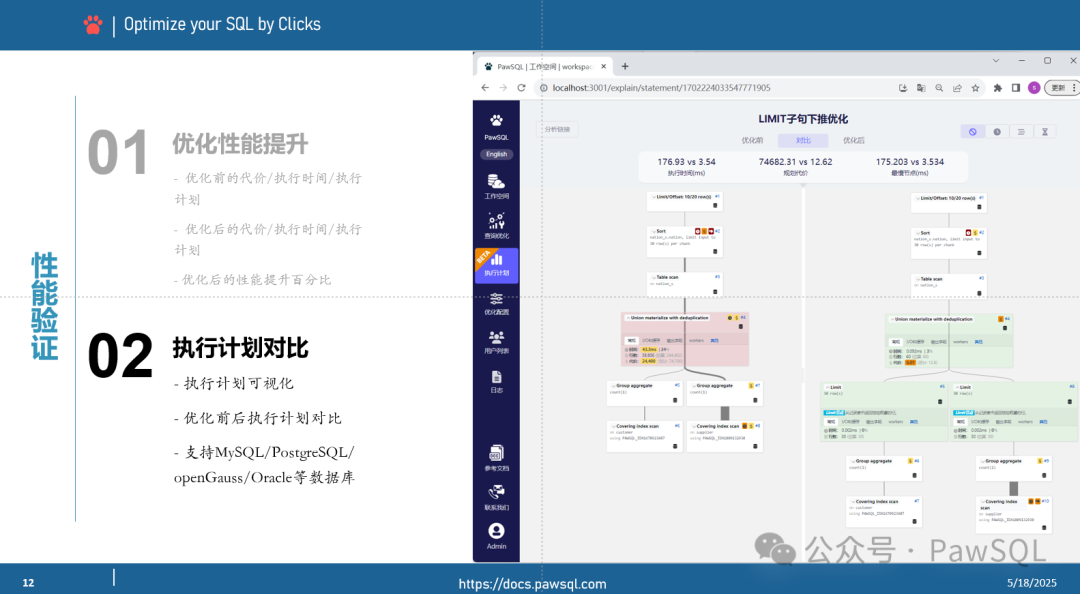Expand the left Sort node chevron

pyautogui.click(x=653, y=232)
